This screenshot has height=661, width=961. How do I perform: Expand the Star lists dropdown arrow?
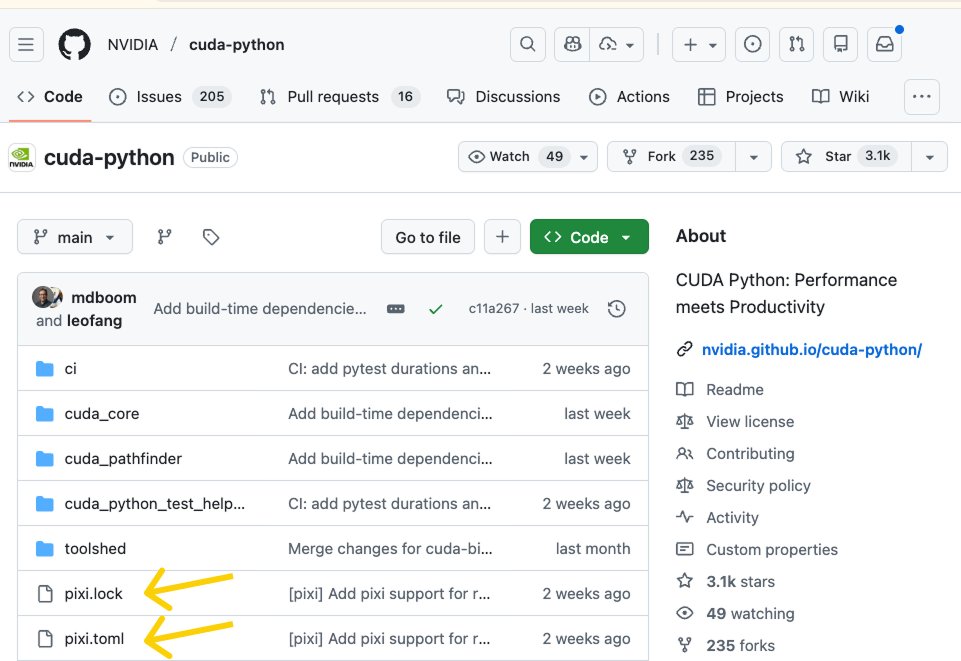[x=930, y=157]
